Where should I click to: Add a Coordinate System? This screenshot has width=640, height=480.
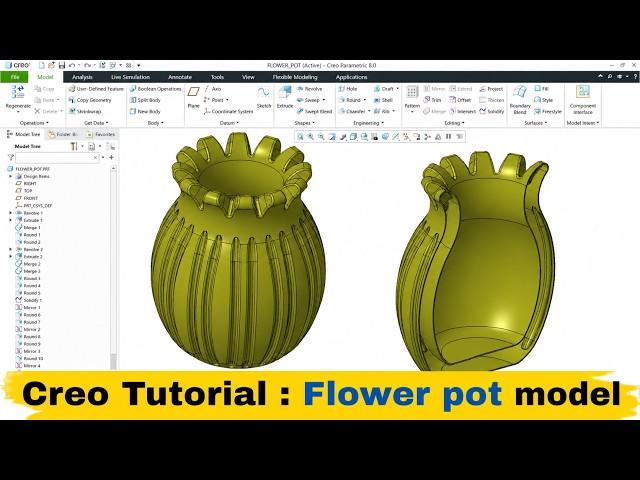tap(227, 111)
